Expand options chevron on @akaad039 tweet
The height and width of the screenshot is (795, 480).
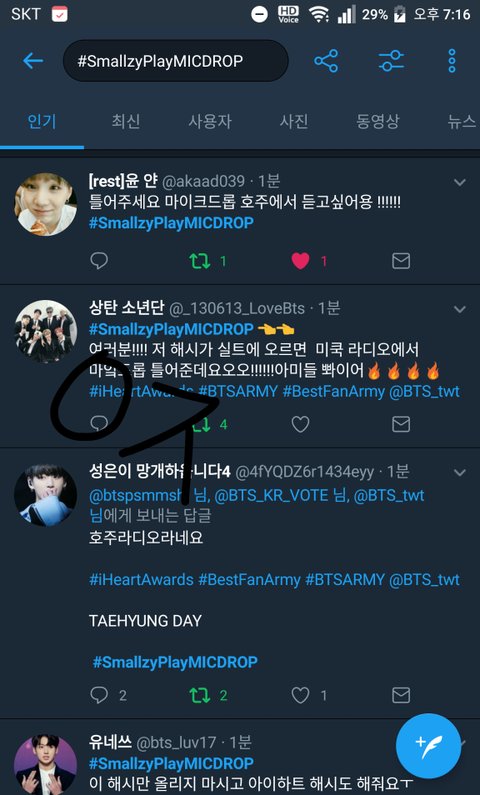click(x=460, y=182)
